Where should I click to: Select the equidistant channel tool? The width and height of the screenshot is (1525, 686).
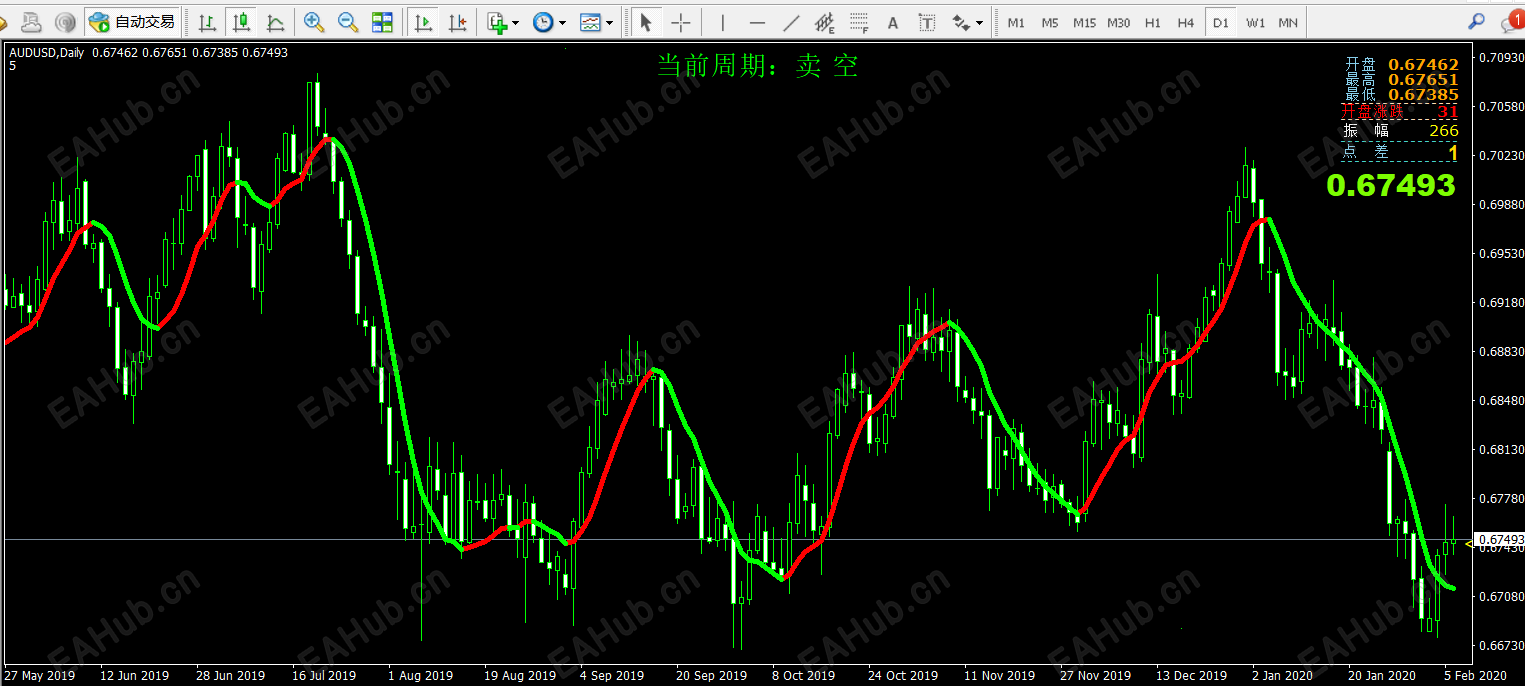[825, 21]
